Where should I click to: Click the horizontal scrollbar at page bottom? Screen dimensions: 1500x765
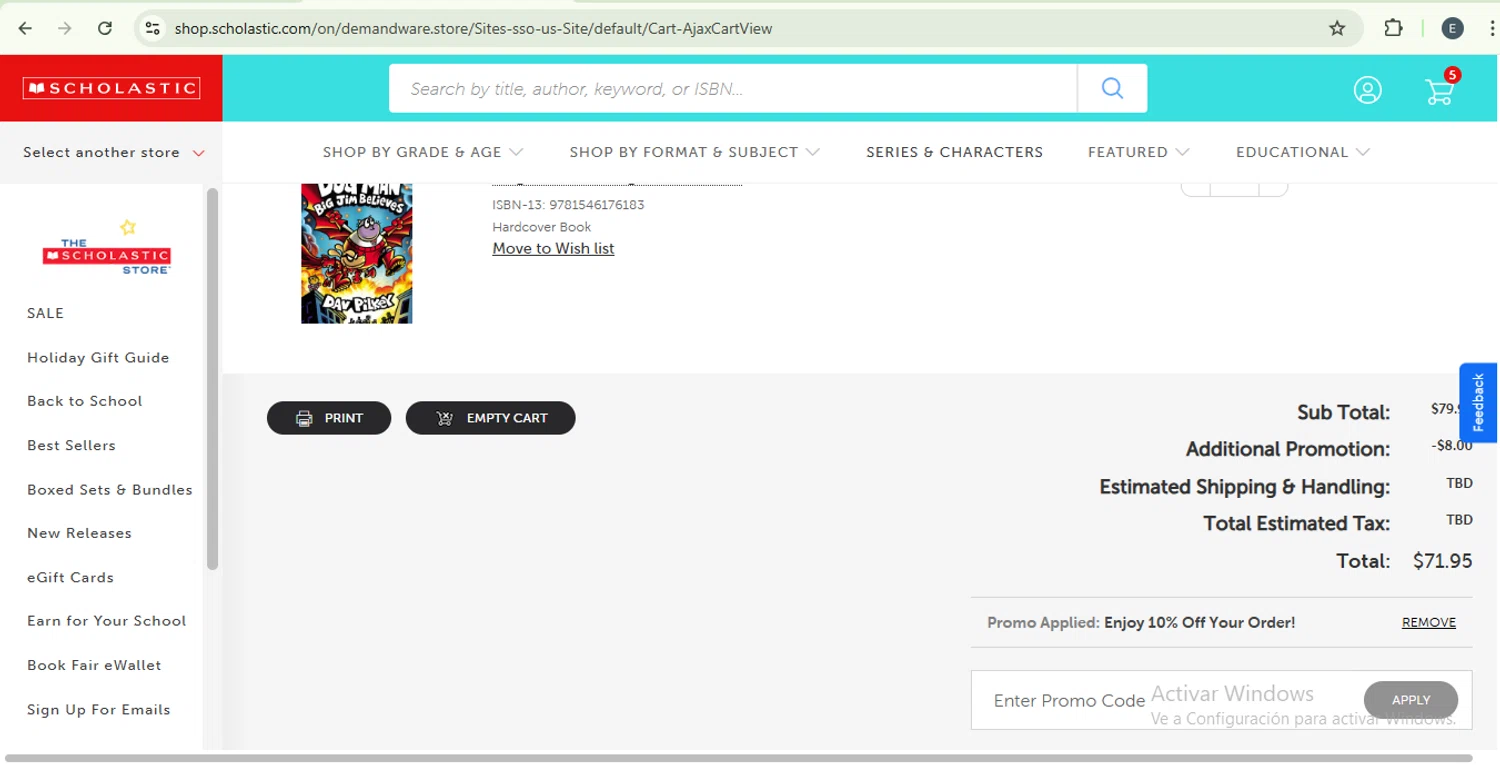738,758
